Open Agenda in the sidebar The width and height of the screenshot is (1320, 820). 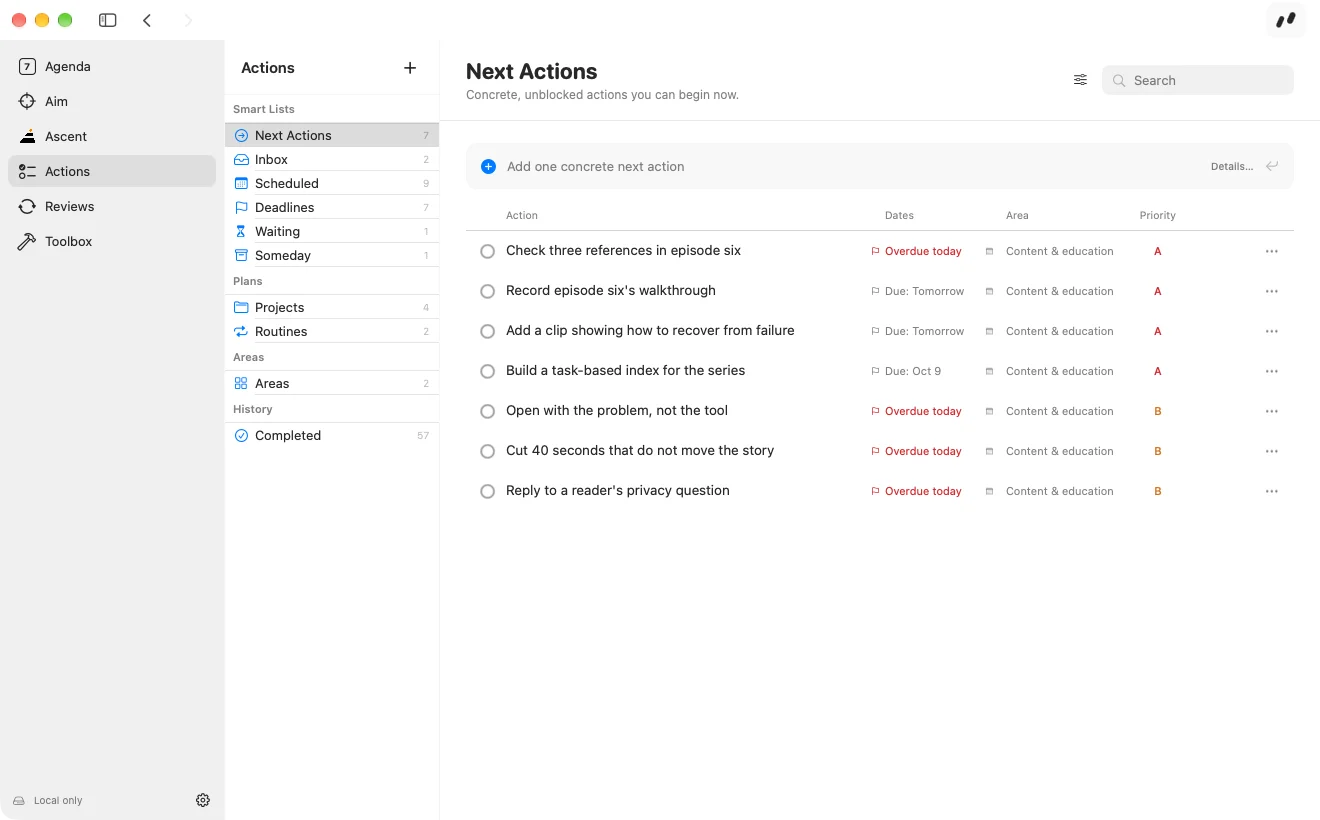(x=112, y=66)
